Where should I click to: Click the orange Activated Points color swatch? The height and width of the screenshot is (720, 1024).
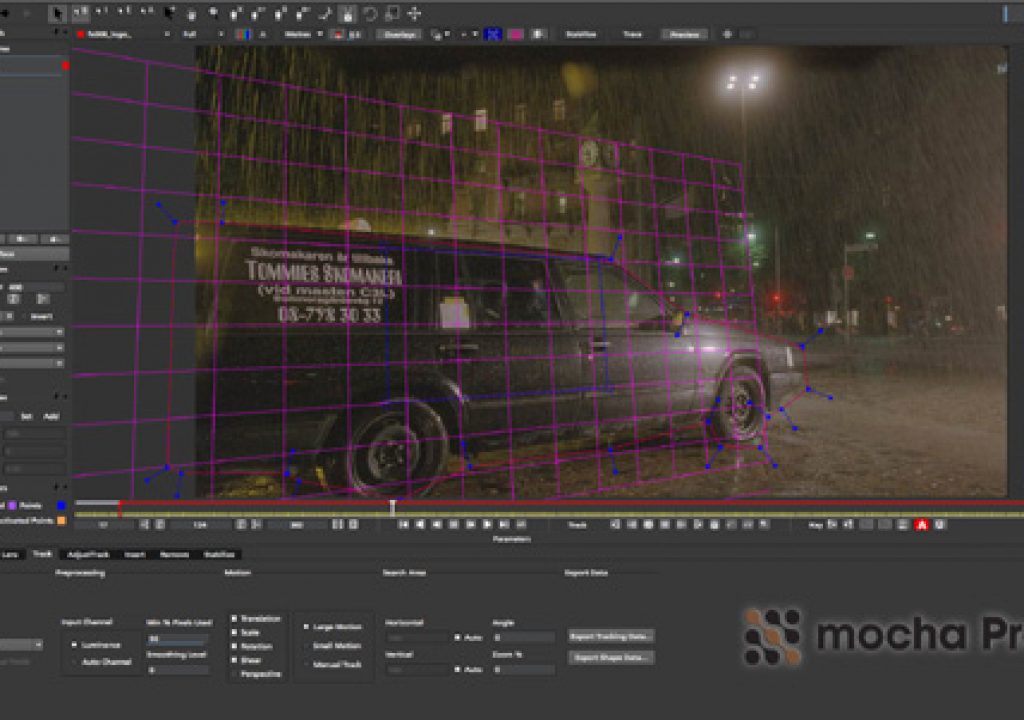coord(61,521)
